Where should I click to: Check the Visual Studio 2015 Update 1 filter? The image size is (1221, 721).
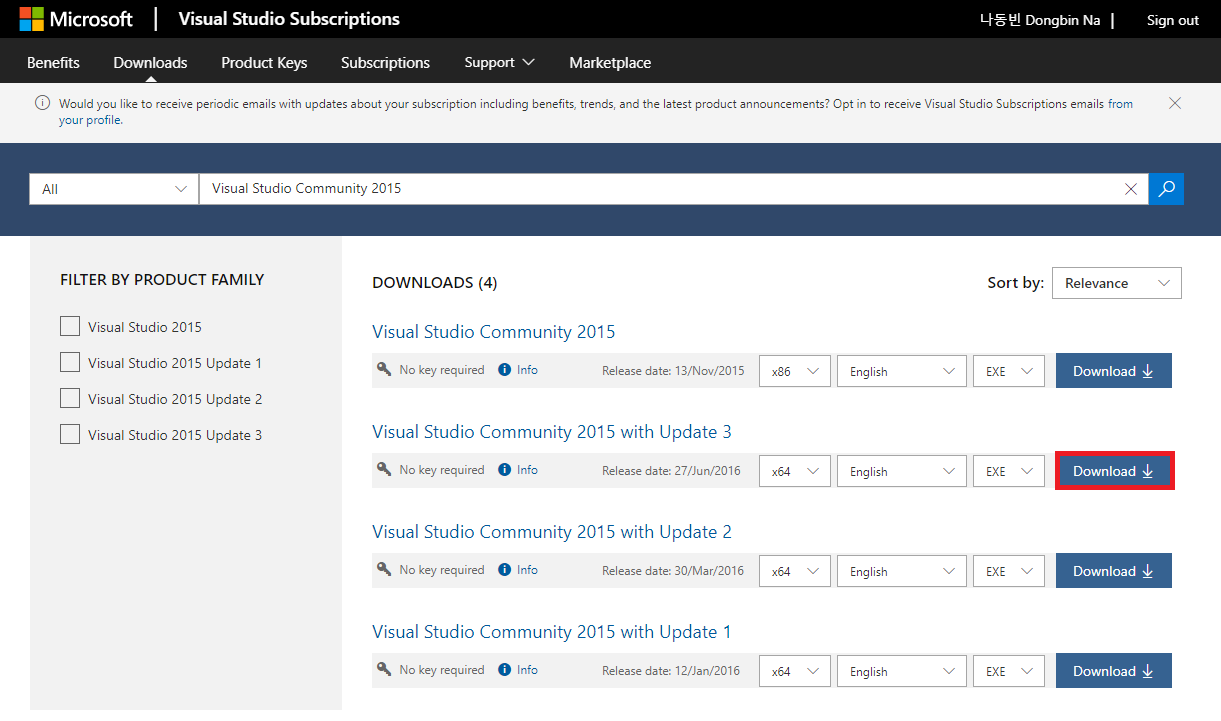70,362
